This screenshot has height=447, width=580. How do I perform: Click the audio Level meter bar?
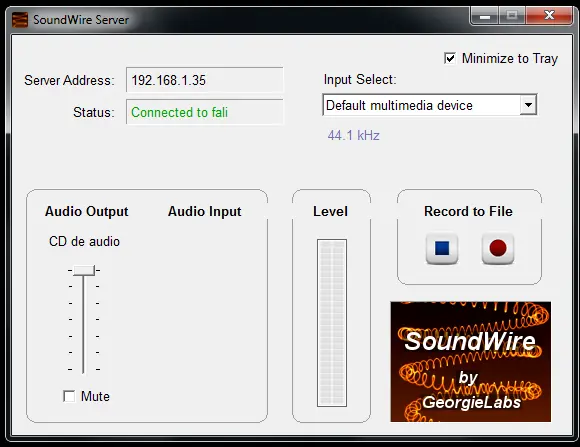(x=332, y=323)
